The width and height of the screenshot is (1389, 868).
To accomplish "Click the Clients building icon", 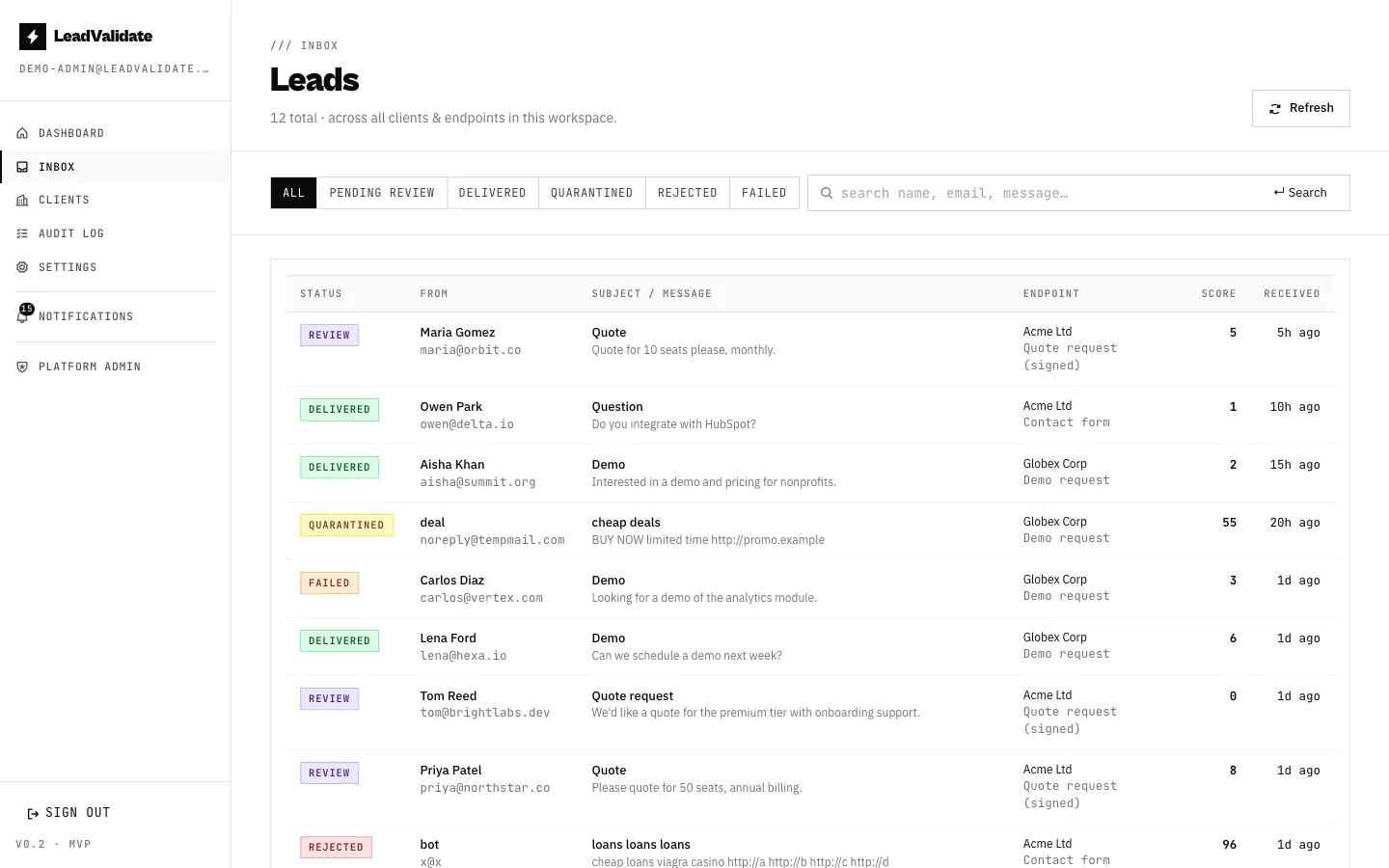I will coord(22,200).
